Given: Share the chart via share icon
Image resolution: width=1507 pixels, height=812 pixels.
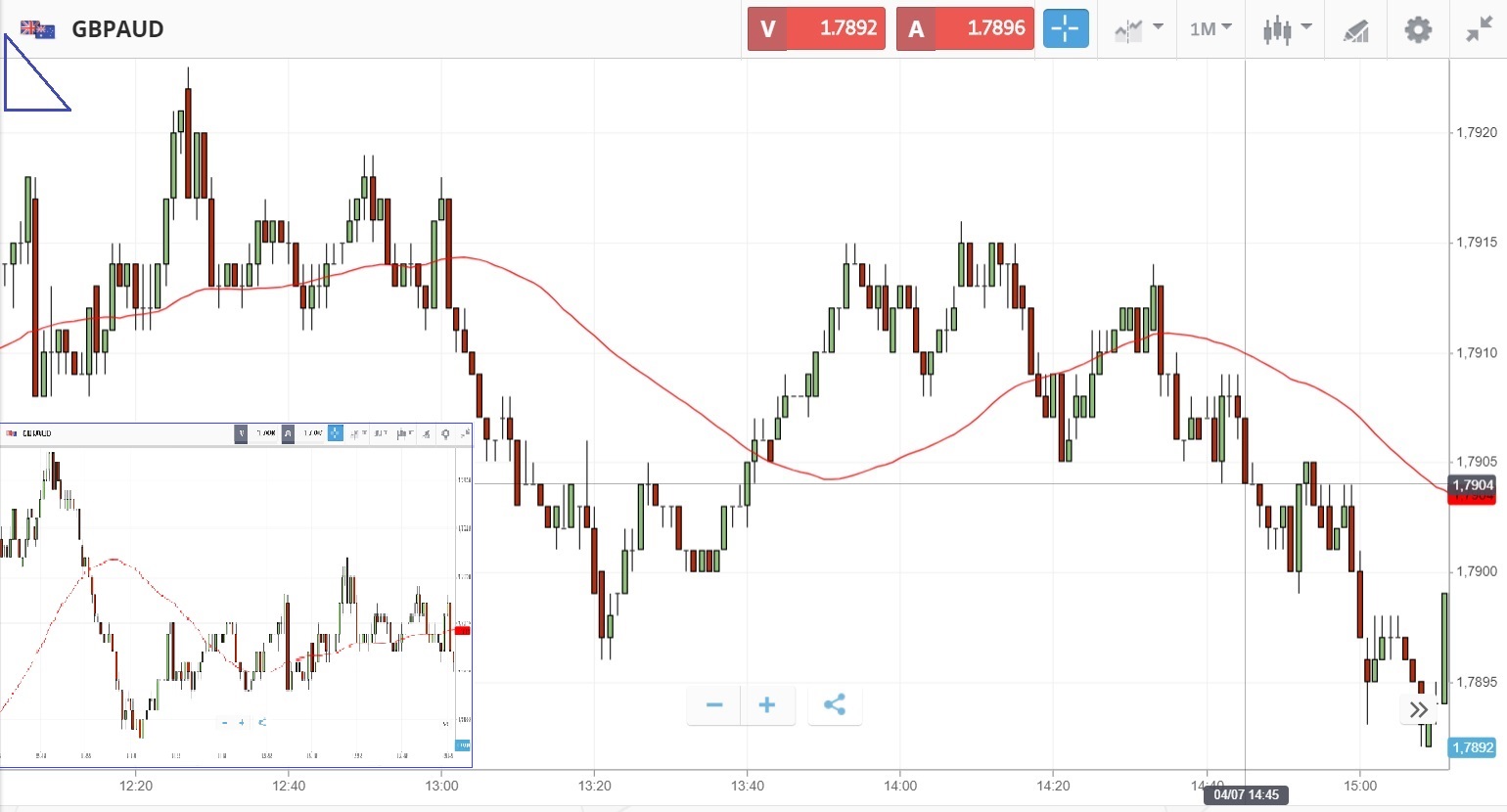Looking at the screenshot, I should click(834, 705).
